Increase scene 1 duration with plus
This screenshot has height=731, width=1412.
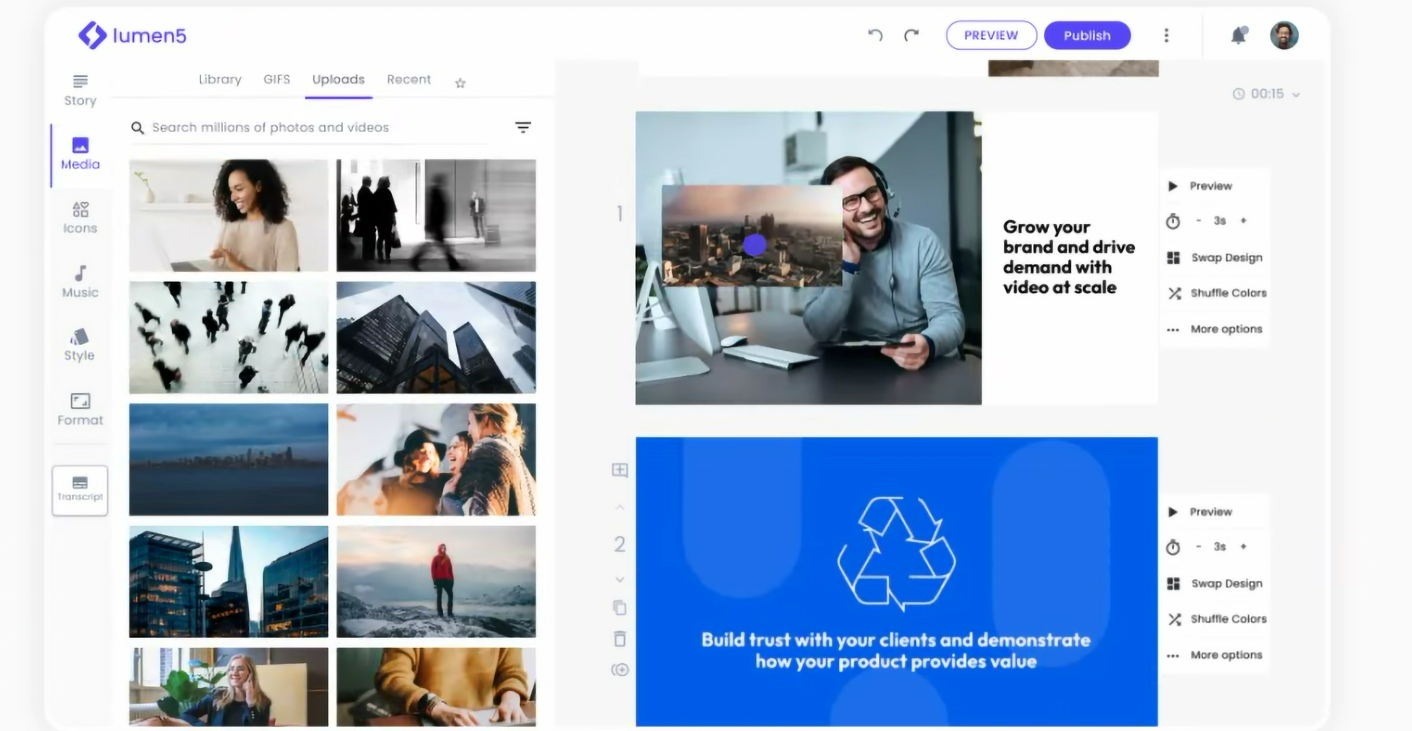1243,221
